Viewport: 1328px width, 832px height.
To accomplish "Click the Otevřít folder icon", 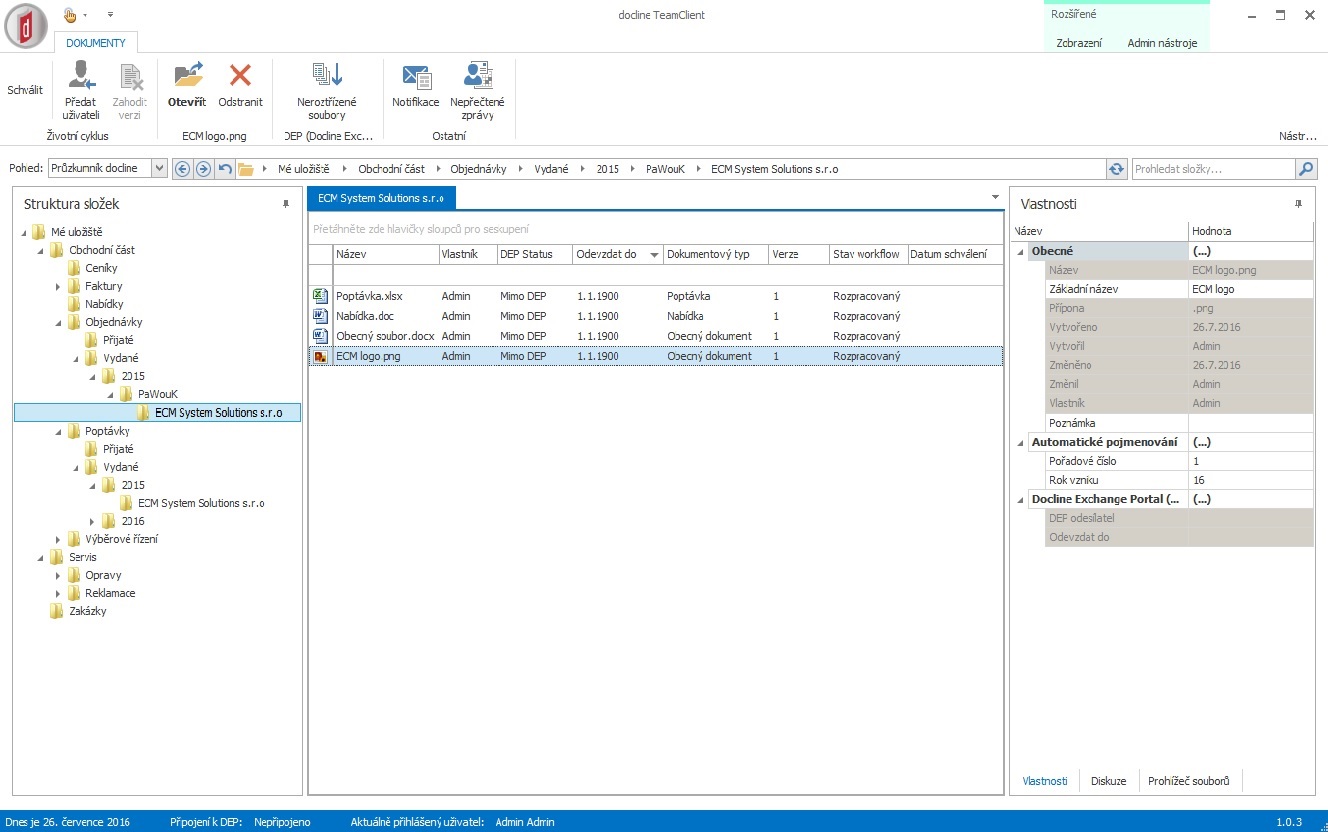I will [187, 77].
